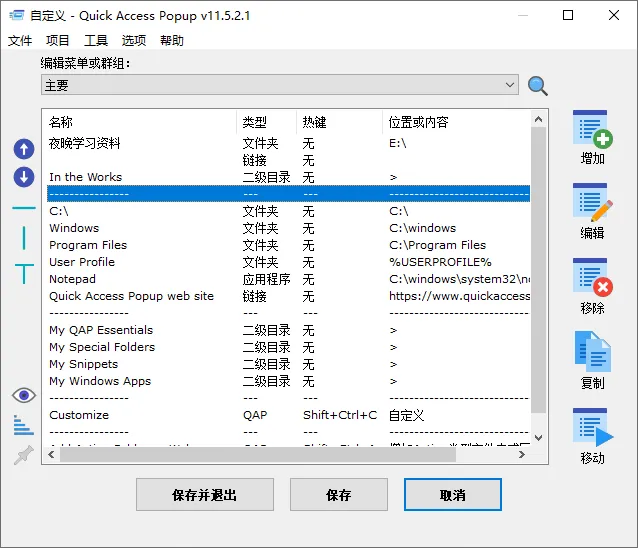Click the 增加 (Add) icon
638x548 pixels.
click(x=592, y=131)
